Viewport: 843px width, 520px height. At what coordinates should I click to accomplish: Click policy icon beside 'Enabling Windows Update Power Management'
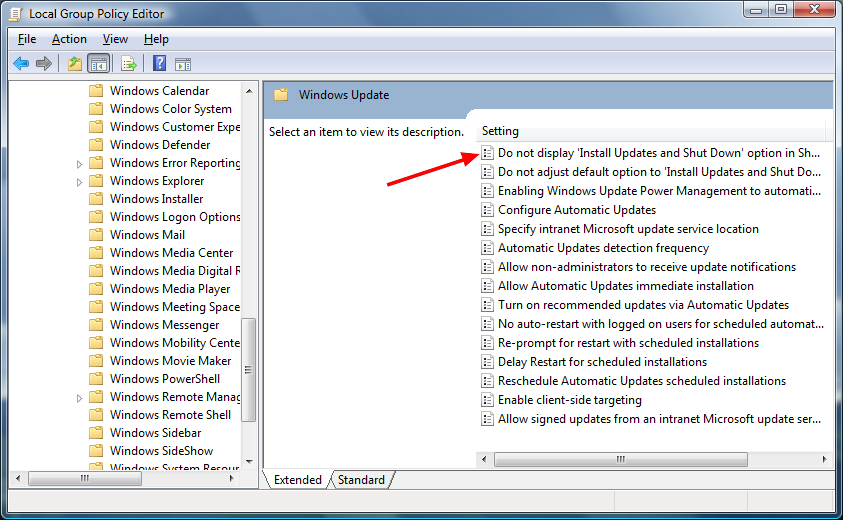pos(487,191)
